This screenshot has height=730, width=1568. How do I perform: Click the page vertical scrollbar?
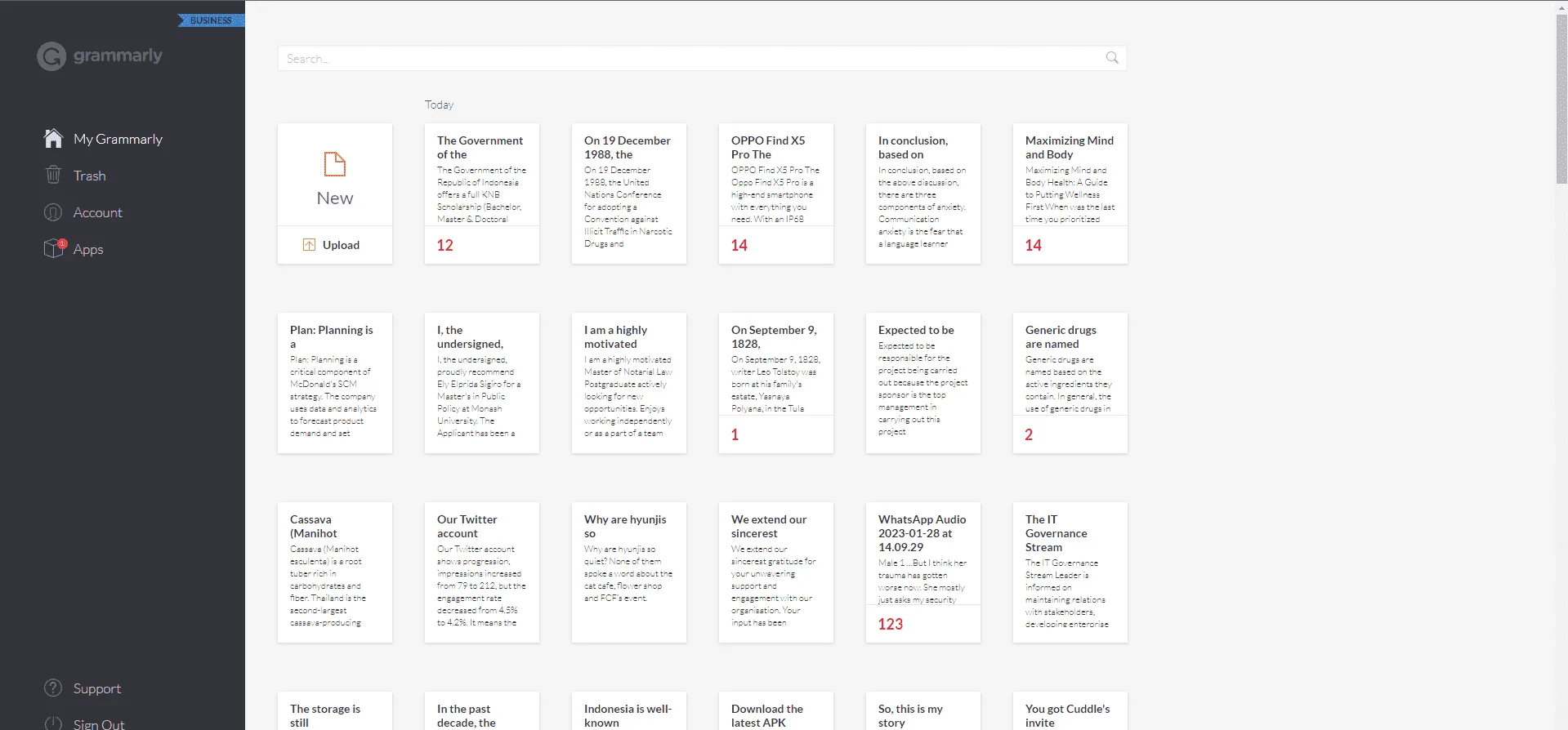click(1561, 98)
